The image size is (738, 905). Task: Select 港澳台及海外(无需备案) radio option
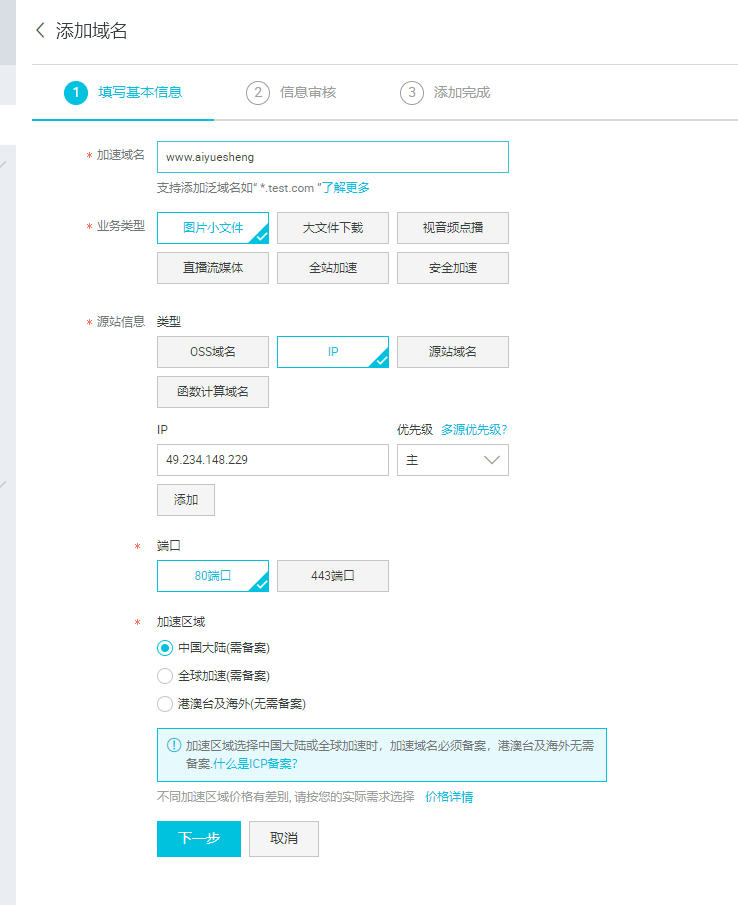[166, 704]
